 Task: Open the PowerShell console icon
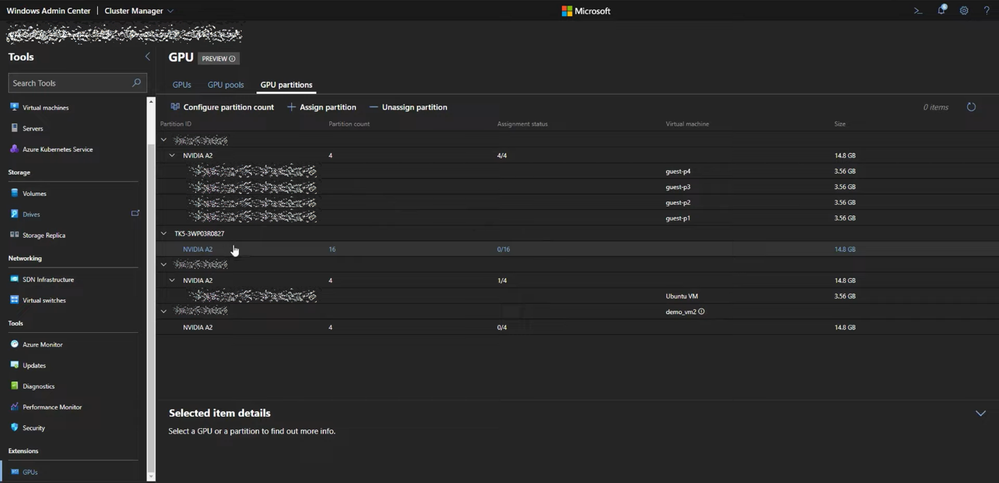918,11
